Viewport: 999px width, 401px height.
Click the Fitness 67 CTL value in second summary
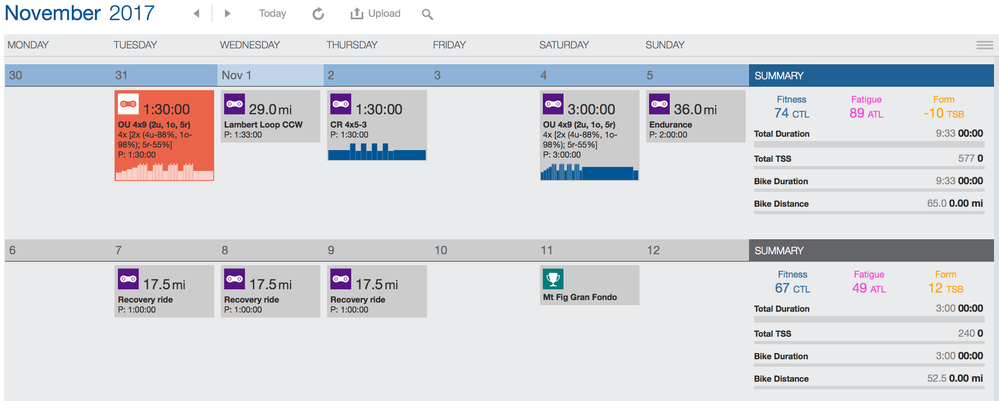(x=791, y=288)
